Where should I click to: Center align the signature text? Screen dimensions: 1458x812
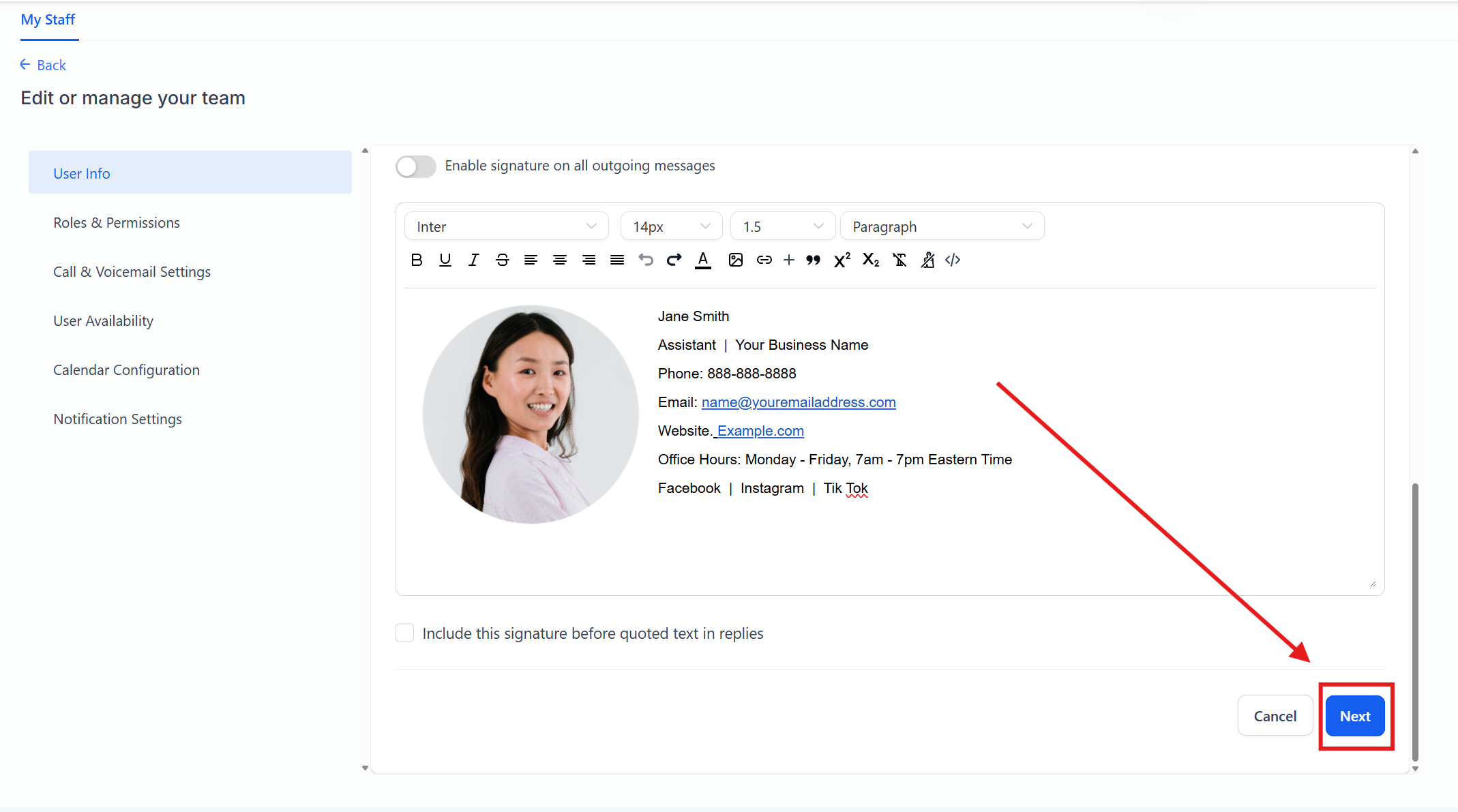coord(559,260)
